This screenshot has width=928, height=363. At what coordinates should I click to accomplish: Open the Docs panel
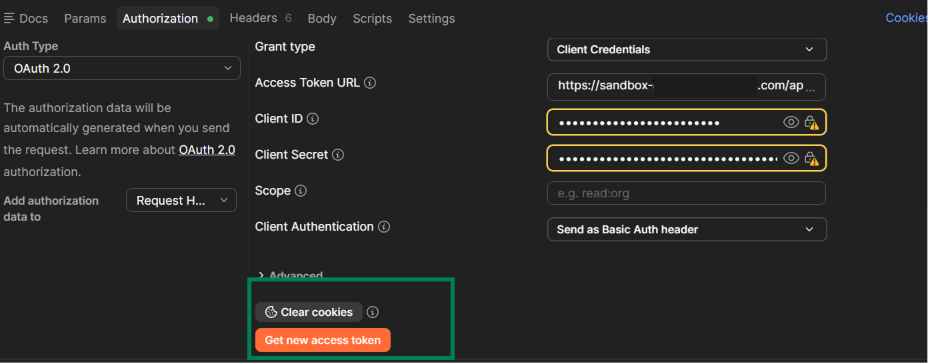(x=25, y=18)
